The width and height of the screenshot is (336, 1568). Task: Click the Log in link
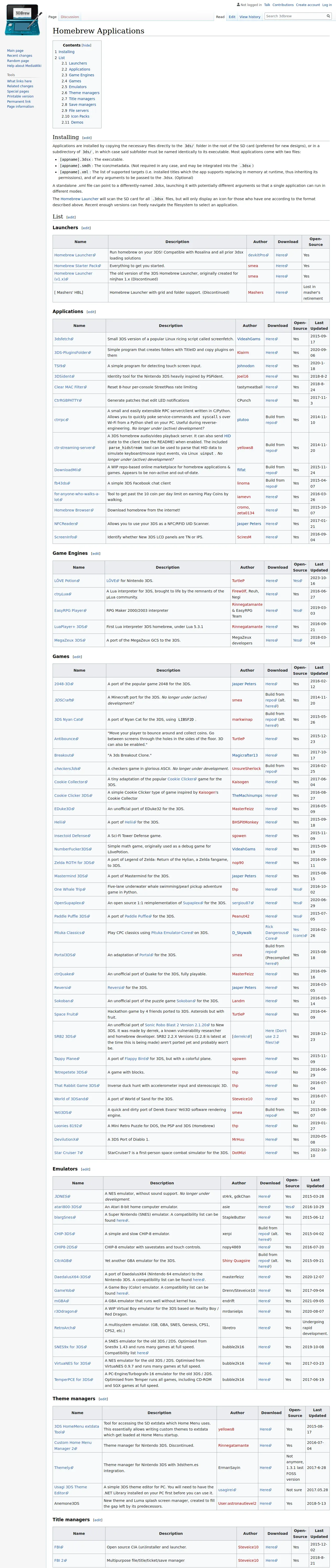click(327, 5)
